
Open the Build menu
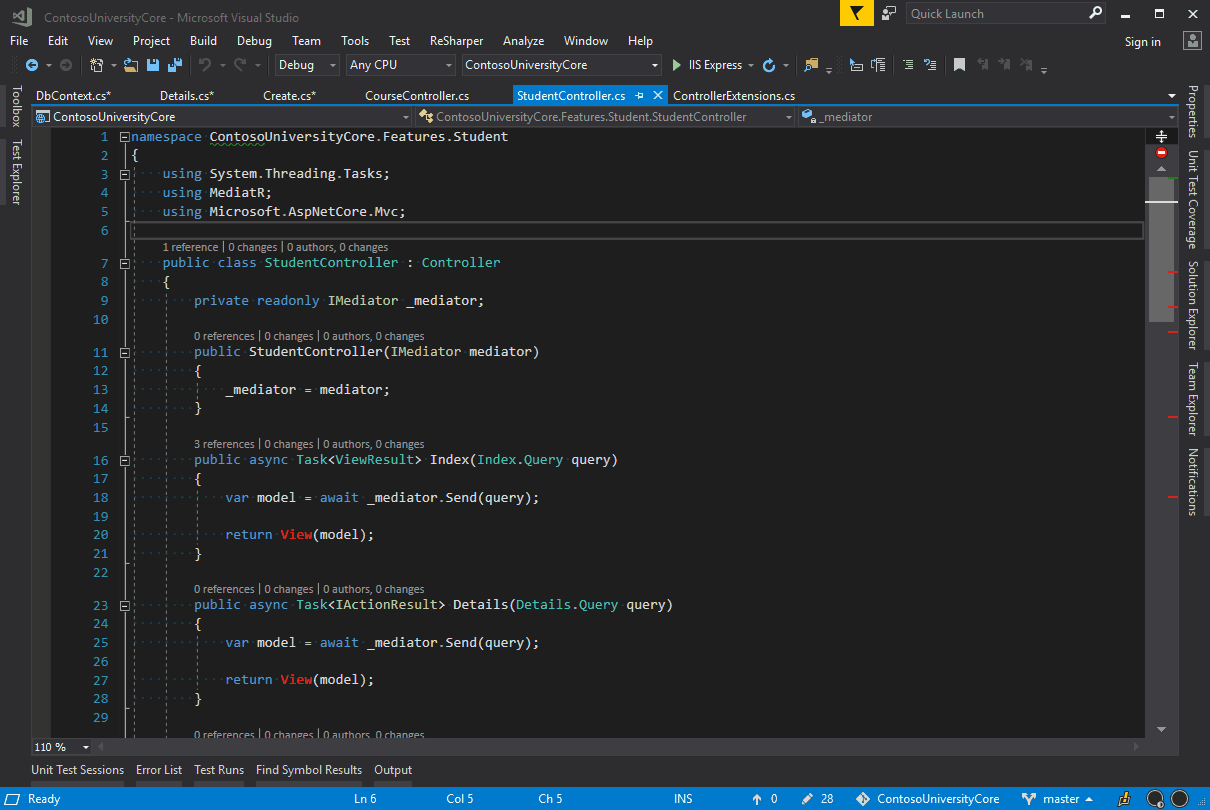203,41
